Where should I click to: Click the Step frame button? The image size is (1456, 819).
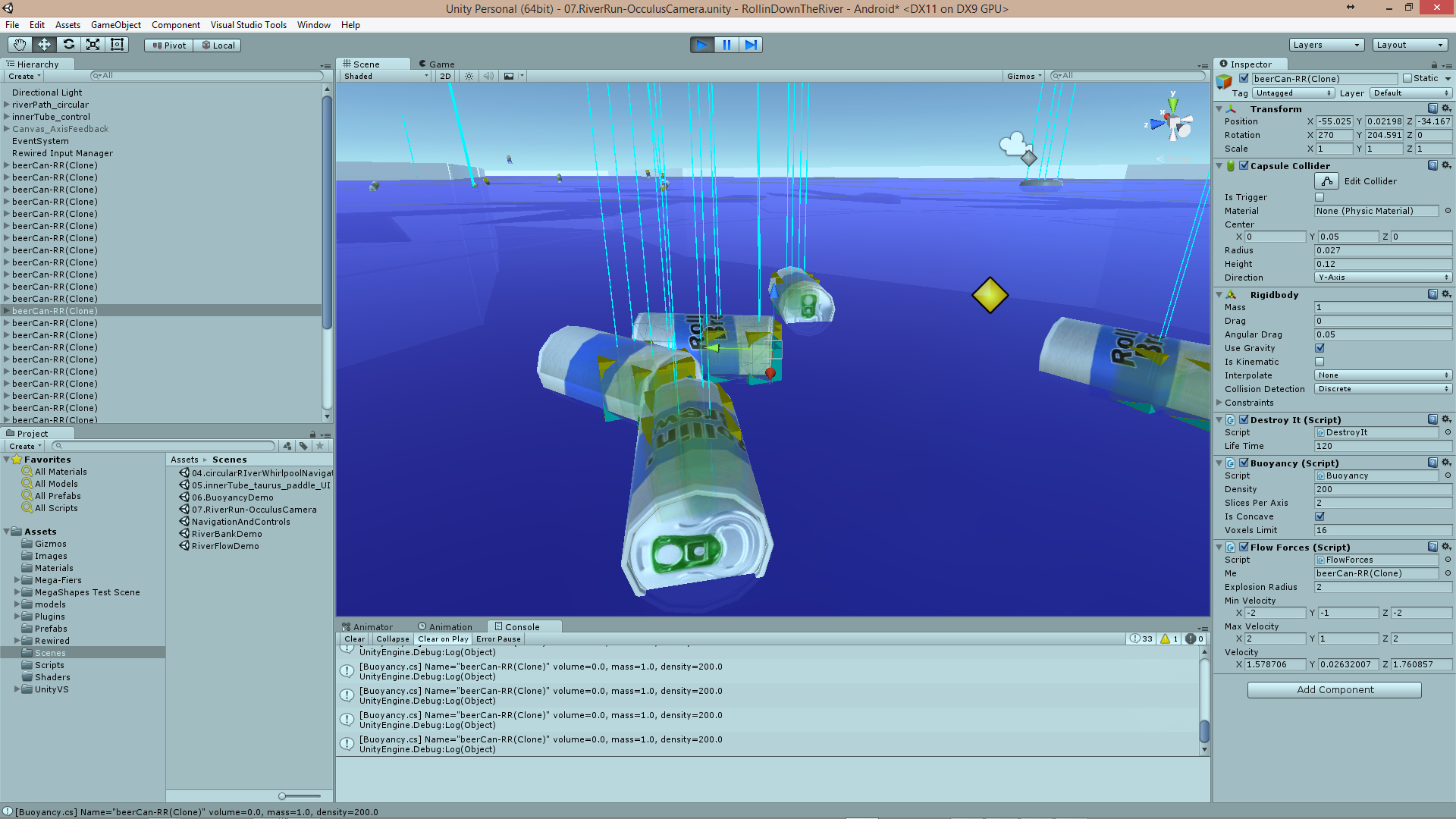[750, 45]
